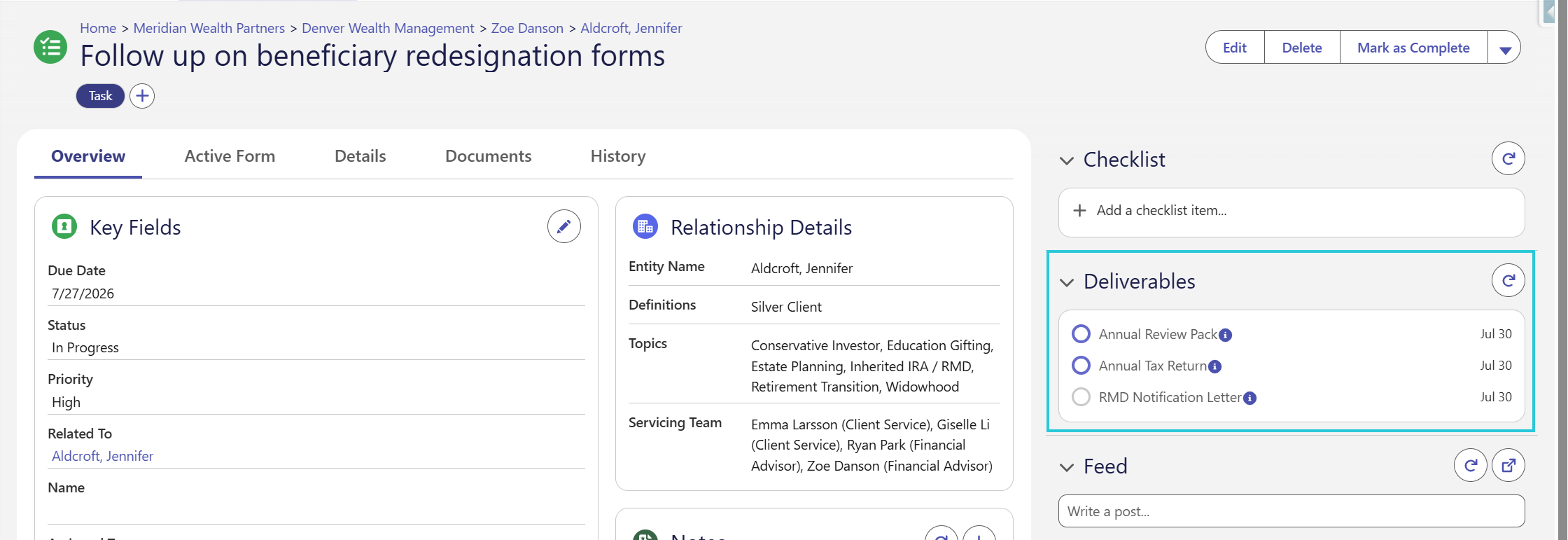Open the dropdown next to Mark as Complete
Image resolution: width=1568 pixels, height=540 pixels.
[1505, 48]
